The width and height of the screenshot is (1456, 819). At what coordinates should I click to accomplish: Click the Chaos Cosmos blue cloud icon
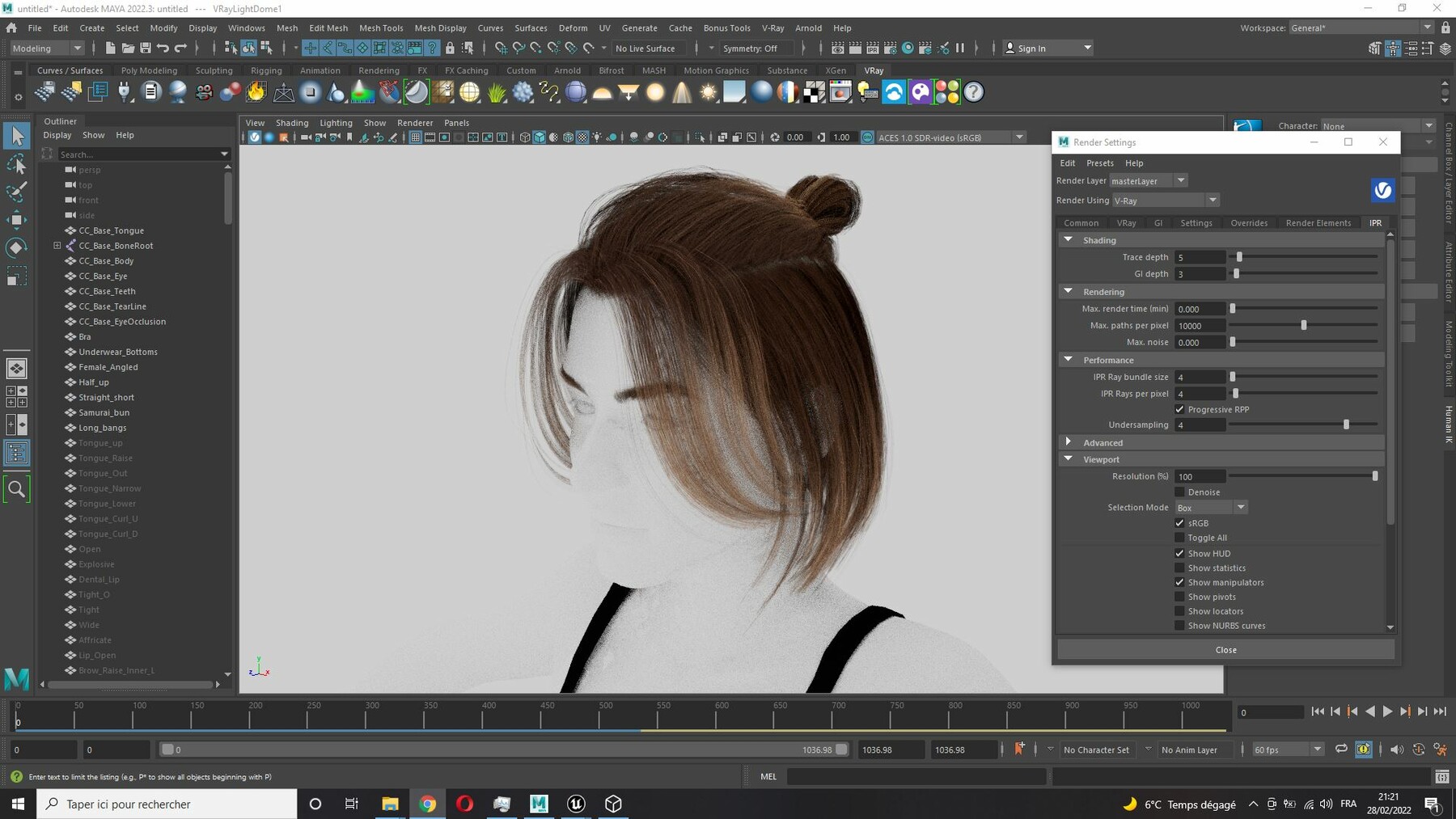point(894,92)
